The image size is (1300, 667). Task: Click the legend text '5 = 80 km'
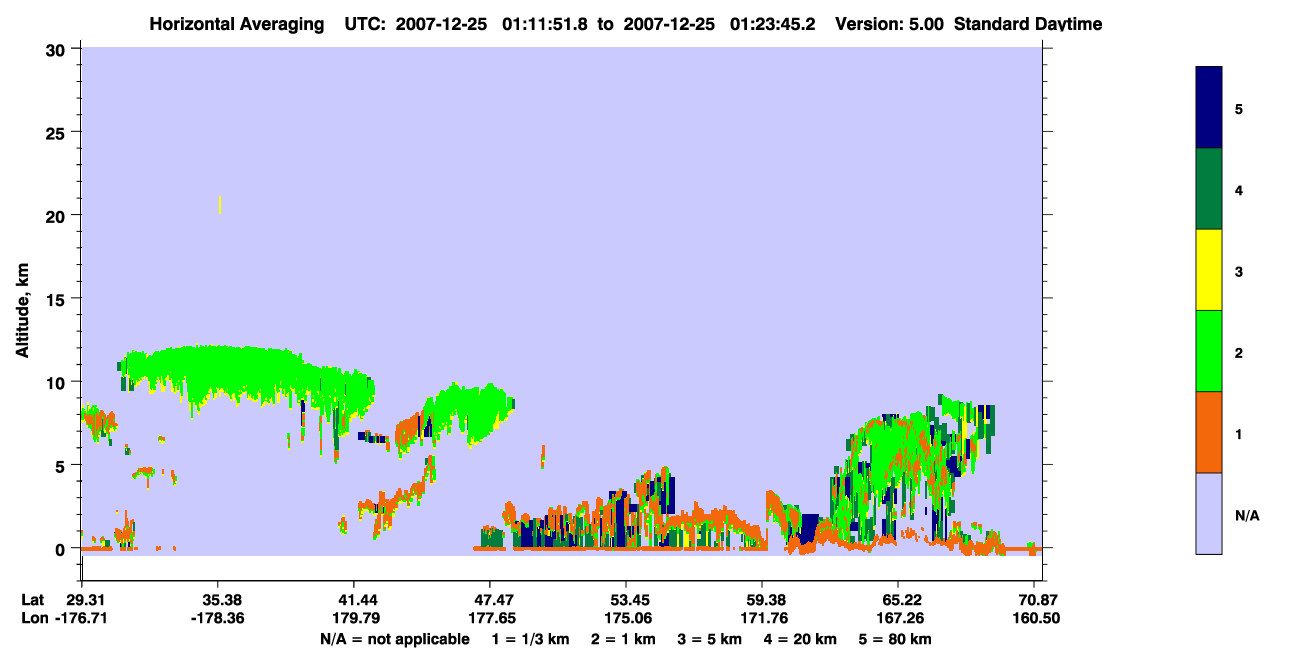coord(895,639)
